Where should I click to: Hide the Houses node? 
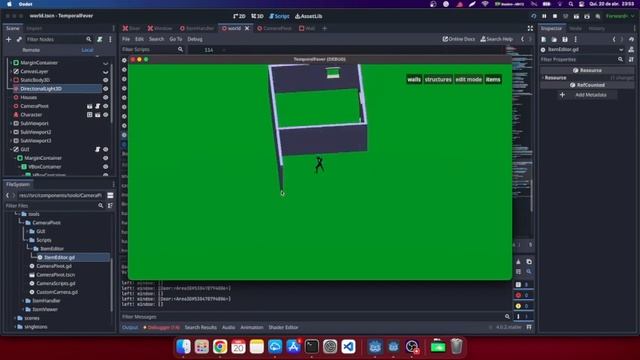[x=105, y=98]
